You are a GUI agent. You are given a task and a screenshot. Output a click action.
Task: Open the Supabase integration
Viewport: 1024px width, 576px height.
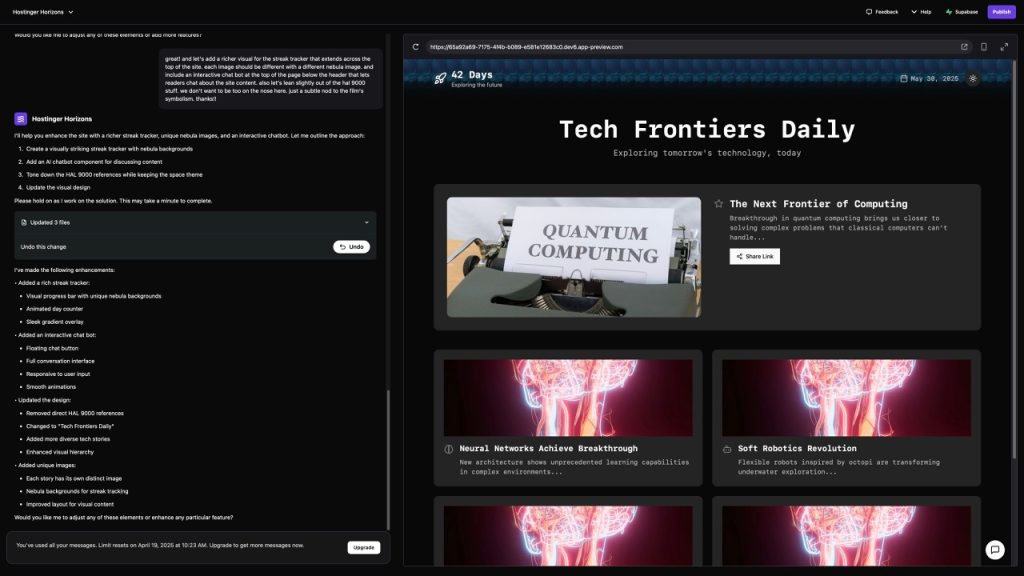961,12
